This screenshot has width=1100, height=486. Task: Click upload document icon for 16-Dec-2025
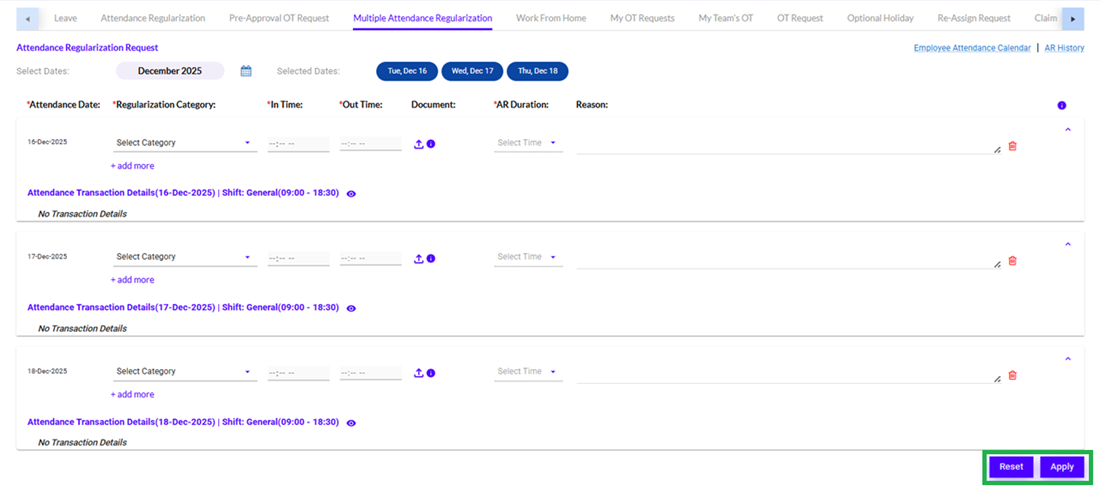tap(419, 144)
